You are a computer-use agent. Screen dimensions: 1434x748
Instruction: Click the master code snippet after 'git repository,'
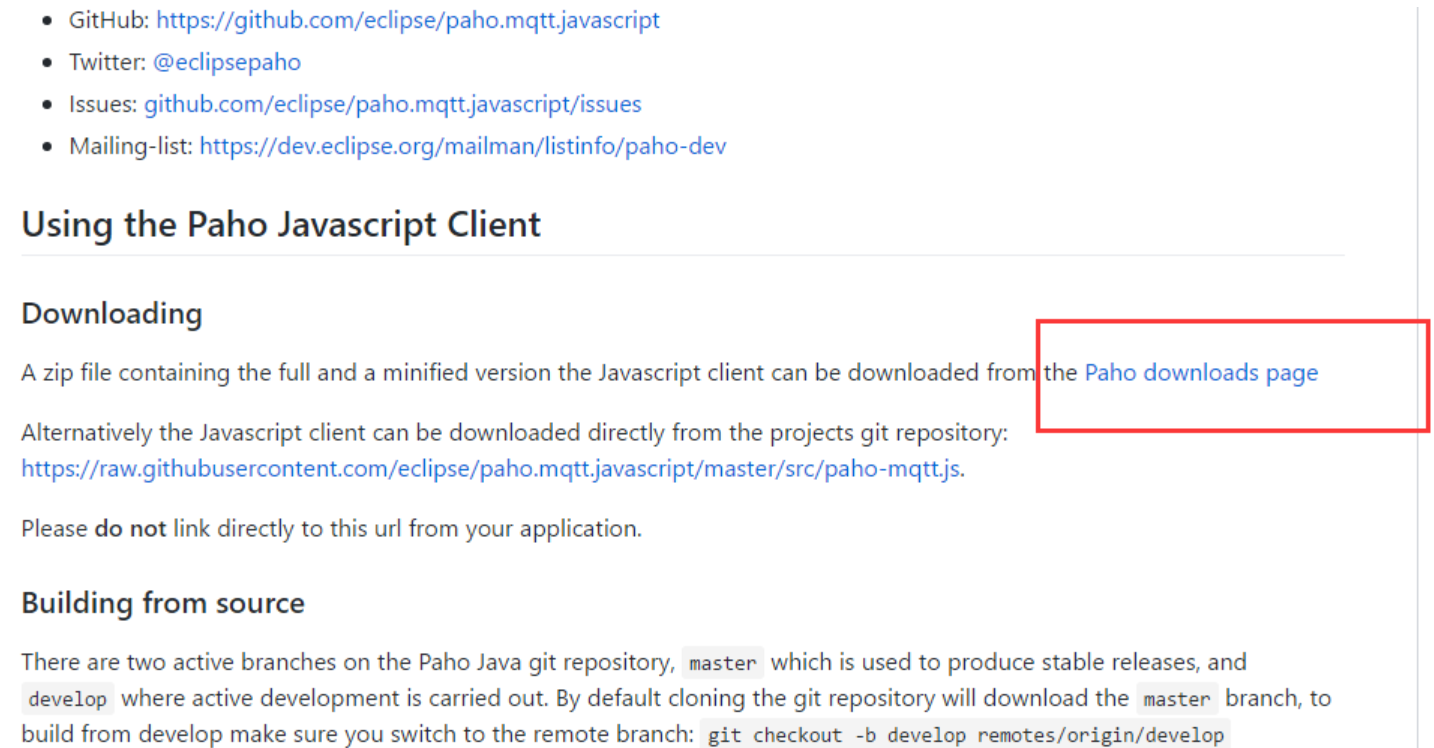click(723, 663)
